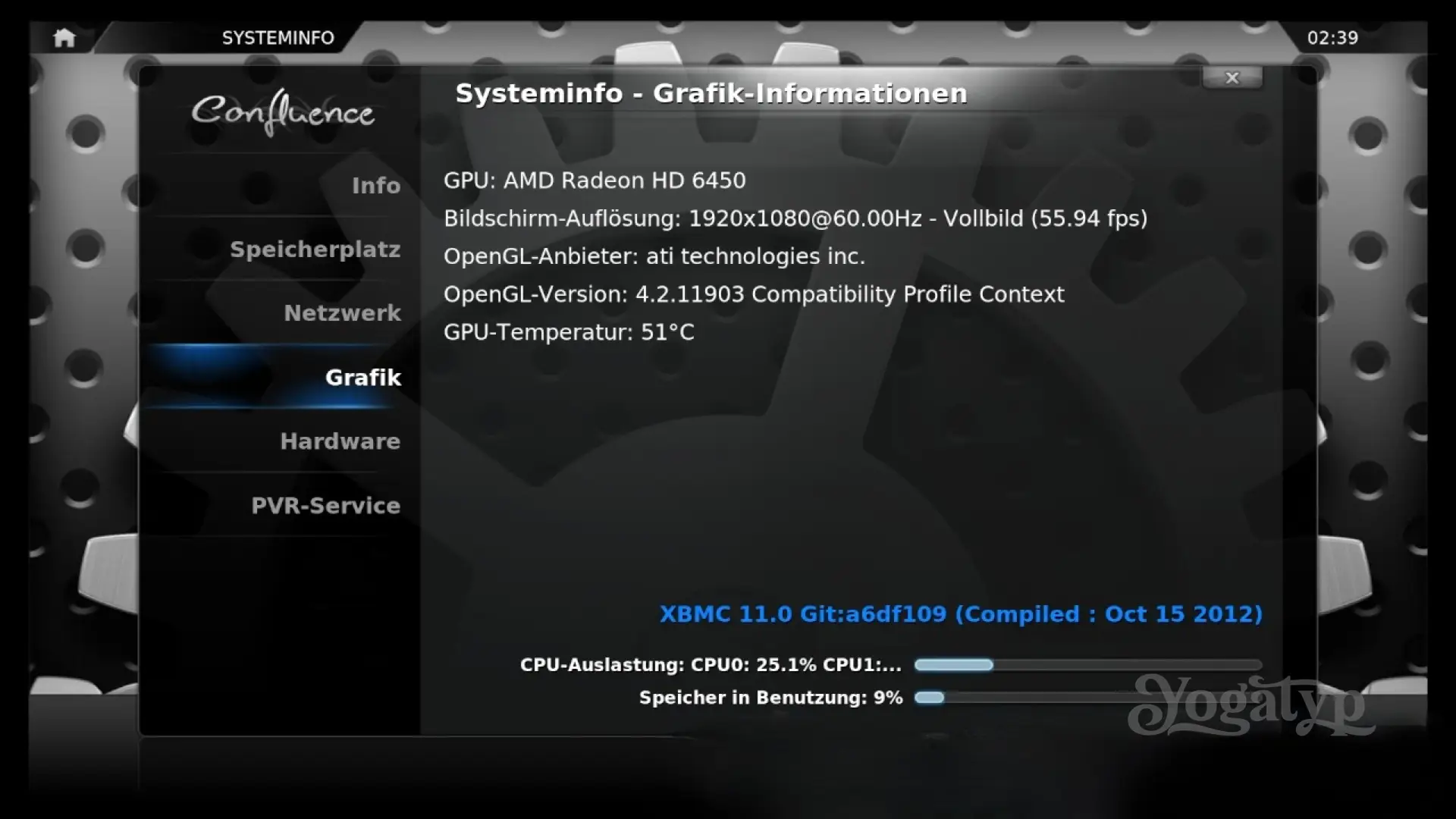Click the Bildschirm-Auflösung info line
The width and height of the screenshot is (1456, 819).
(795, 218)
